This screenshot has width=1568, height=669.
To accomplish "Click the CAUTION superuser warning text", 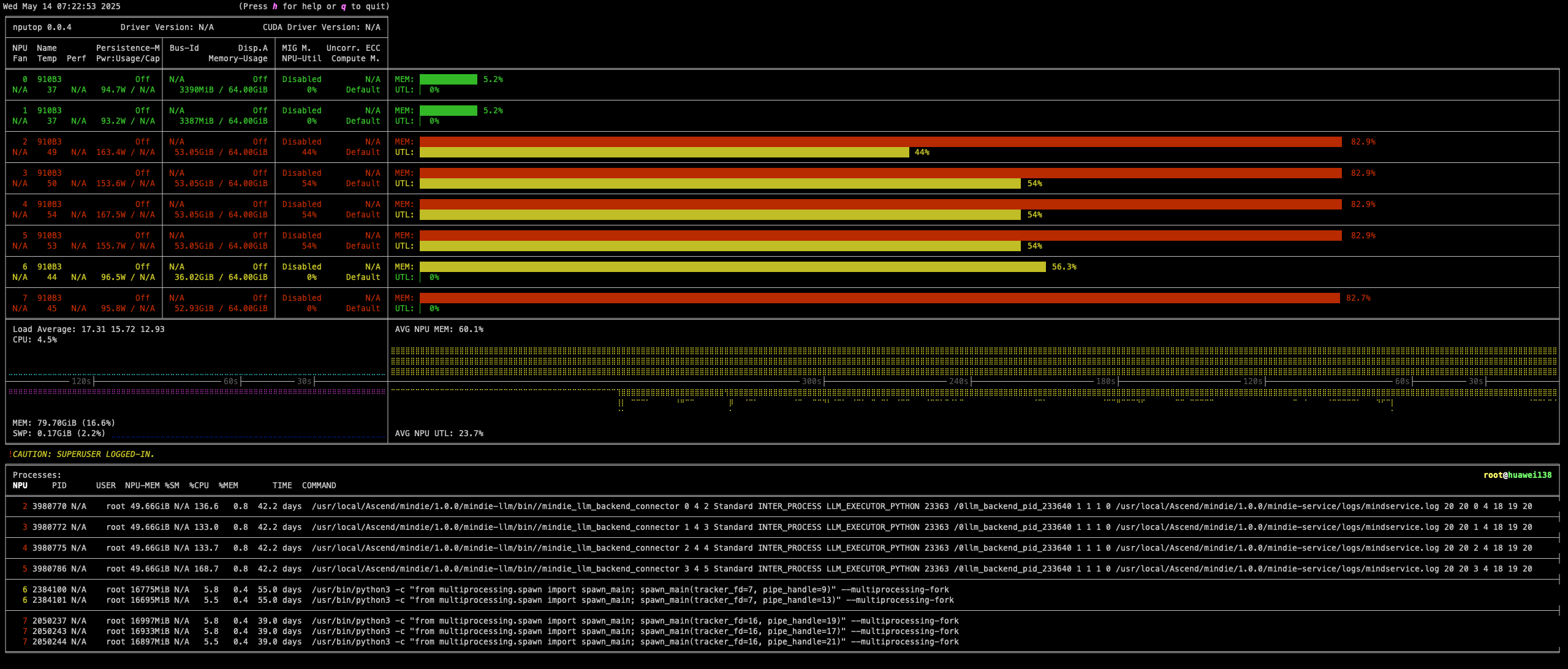I will point(83,454).
